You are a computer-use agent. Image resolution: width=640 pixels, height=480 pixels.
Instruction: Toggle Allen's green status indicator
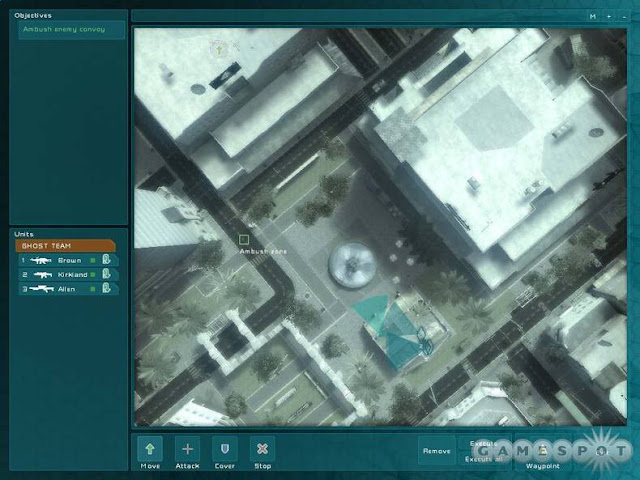[93, 289]
